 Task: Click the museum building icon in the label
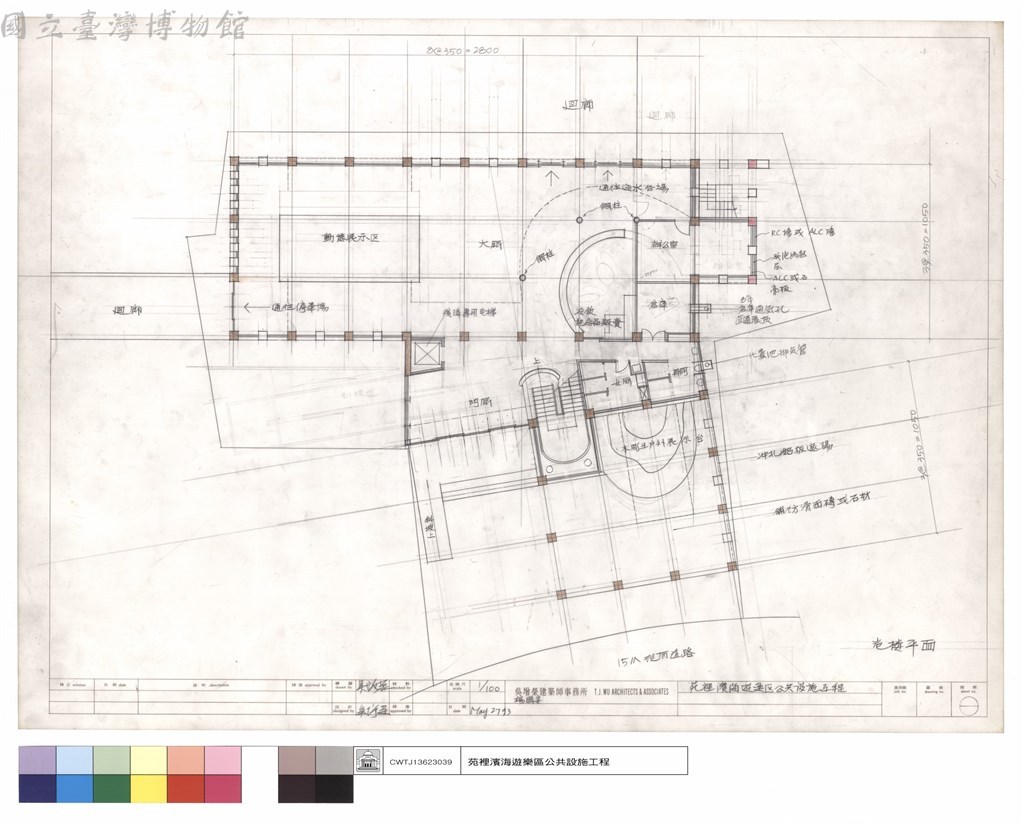368,761
